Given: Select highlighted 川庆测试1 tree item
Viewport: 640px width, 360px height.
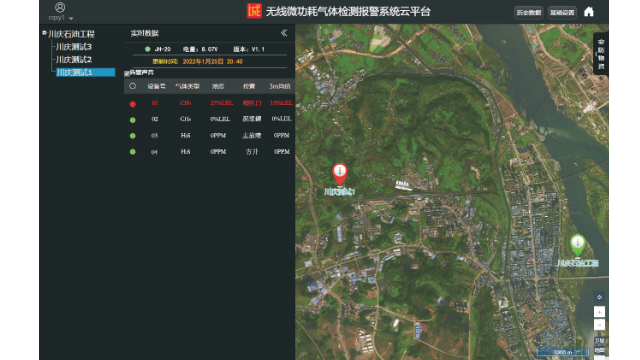Looking at the screenshot, I should pyautogui.click(x=85, y=72).
